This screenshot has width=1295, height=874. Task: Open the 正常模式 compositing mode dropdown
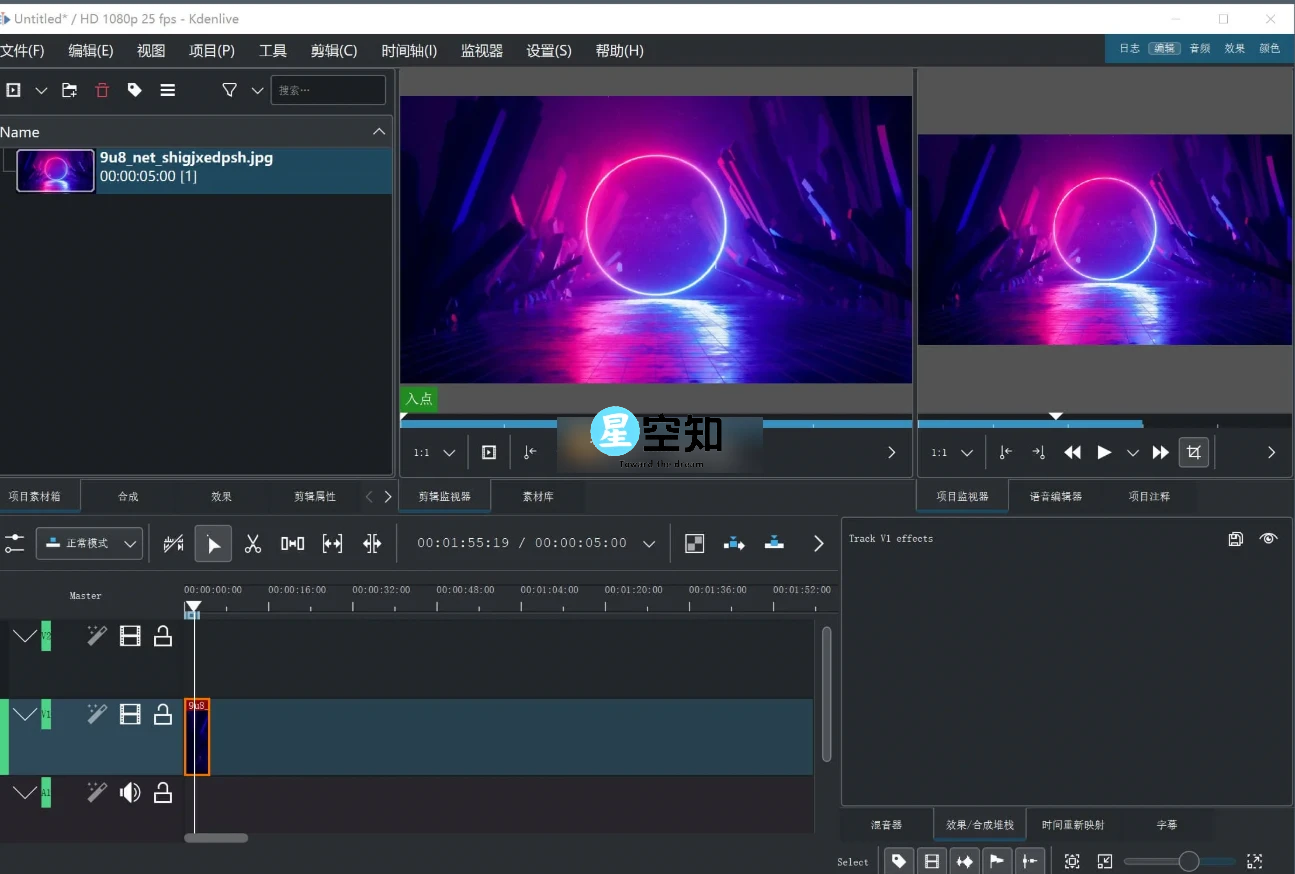click(88, 543)
